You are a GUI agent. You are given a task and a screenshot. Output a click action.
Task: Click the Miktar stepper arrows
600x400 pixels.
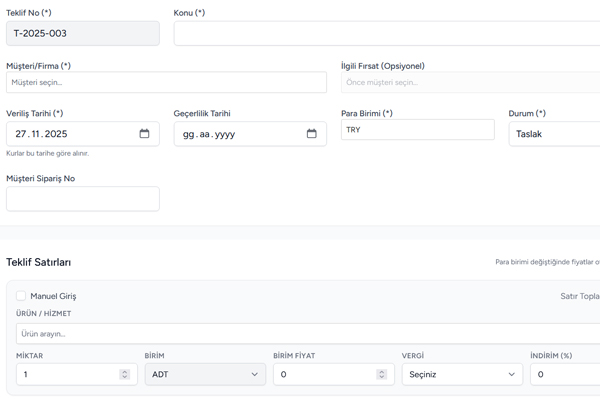(x=124, y=375)
